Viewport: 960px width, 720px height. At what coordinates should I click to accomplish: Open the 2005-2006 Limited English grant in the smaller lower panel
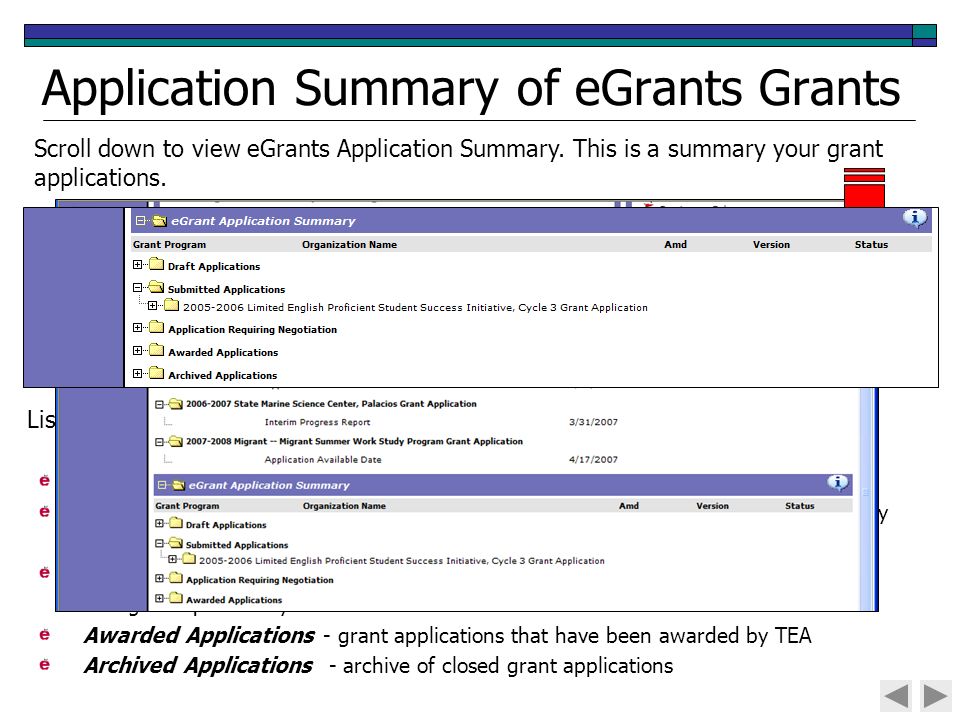click(402, 561)
